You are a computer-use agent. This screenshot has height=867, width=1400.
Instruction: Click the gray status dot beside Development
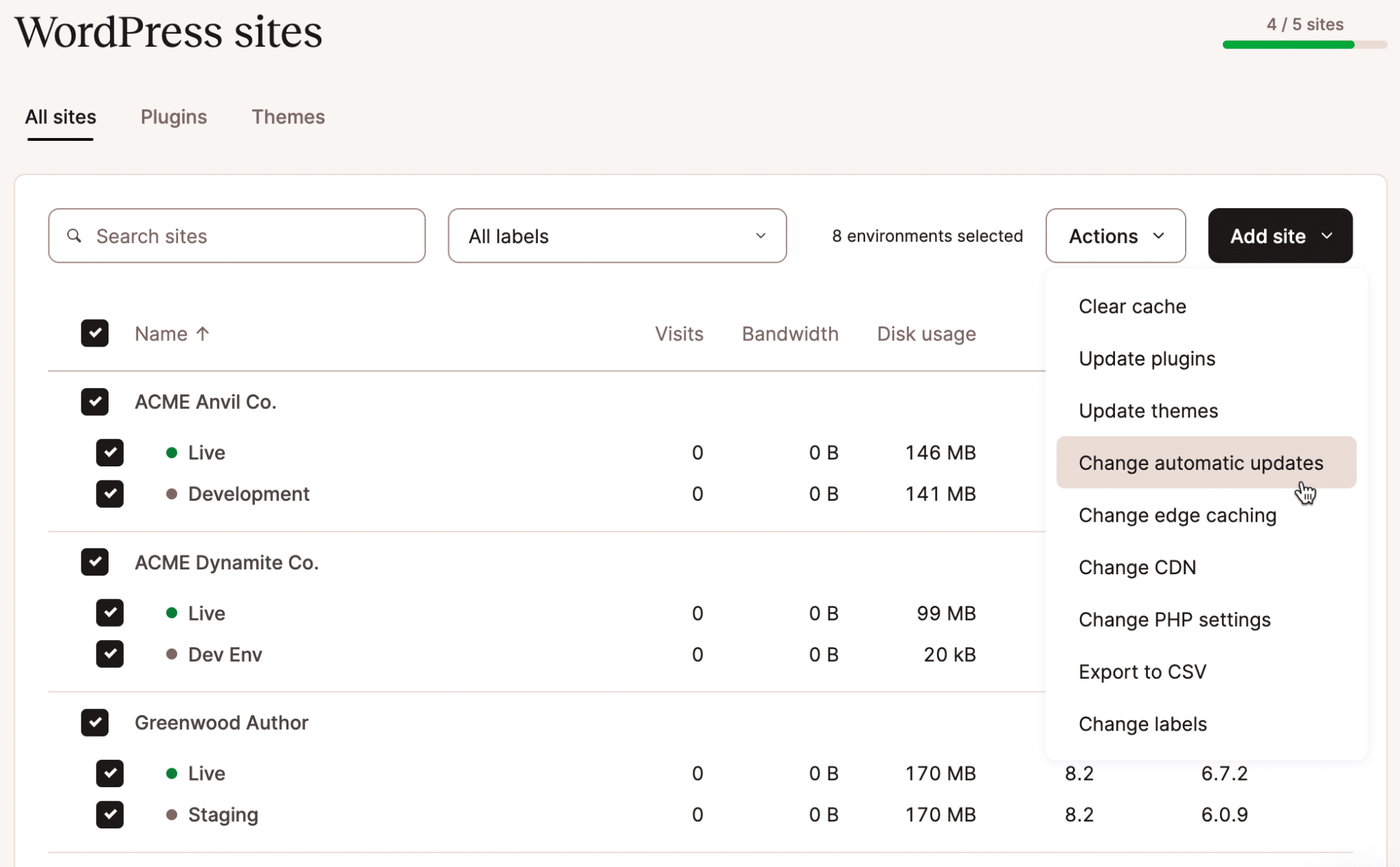(172, 494)
